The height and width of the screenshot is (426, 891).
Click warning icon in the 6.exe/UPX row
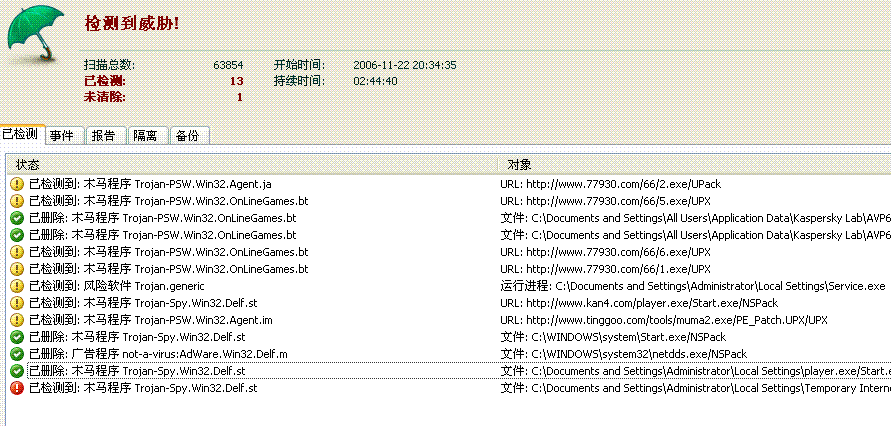[x=17, y=252]
